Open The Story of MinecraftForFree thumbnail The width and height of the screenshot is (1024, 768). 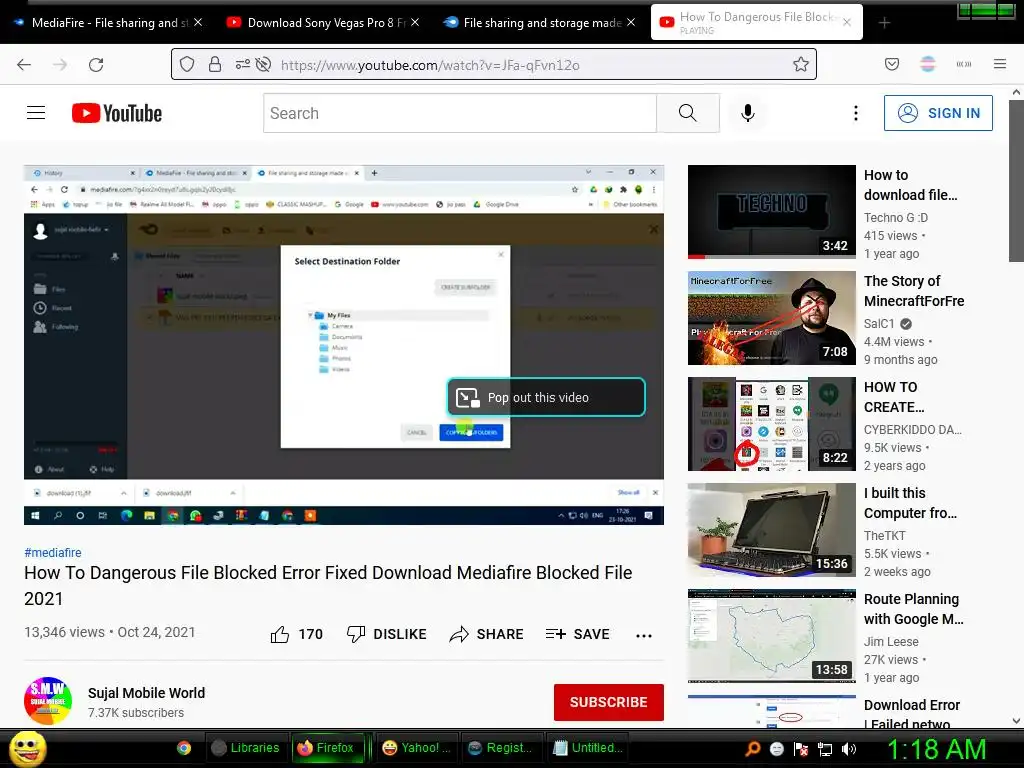point(771,318)
